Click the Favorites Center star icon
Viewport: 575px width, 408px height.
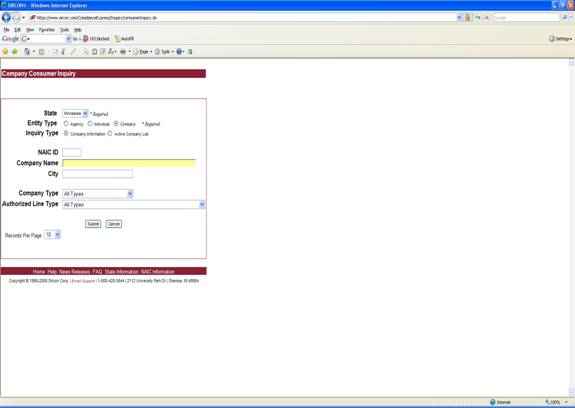[x=5, y=52]
